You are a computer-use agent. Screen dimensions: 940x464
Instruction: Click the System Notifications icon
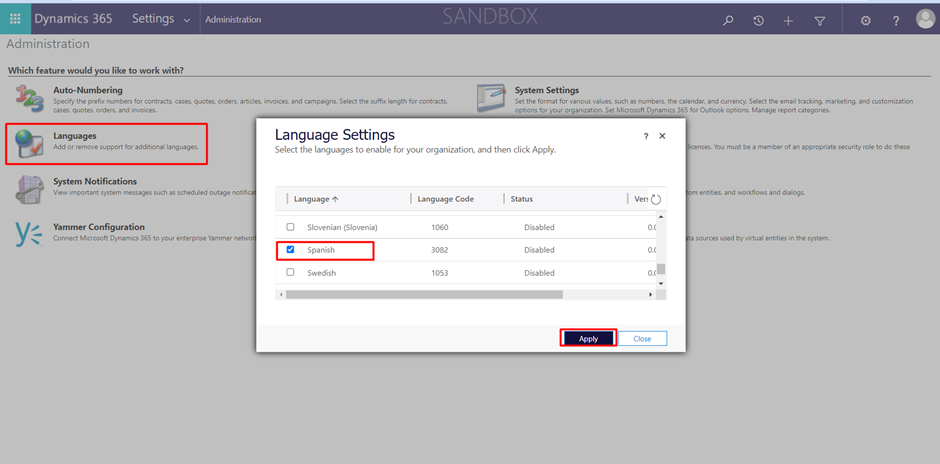click(x=29, y=189)
